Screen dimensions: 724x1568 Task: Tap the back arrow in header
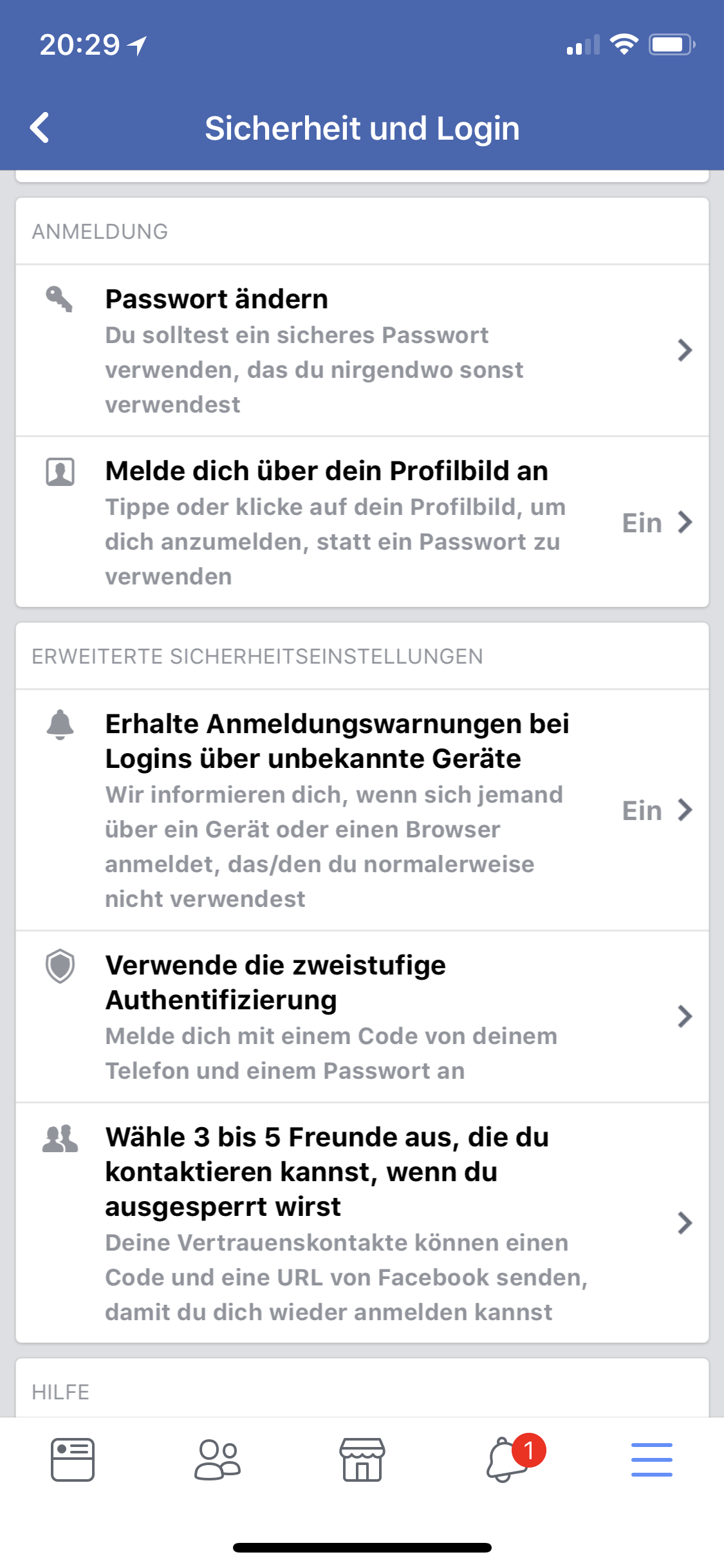[x=40, y=127]
